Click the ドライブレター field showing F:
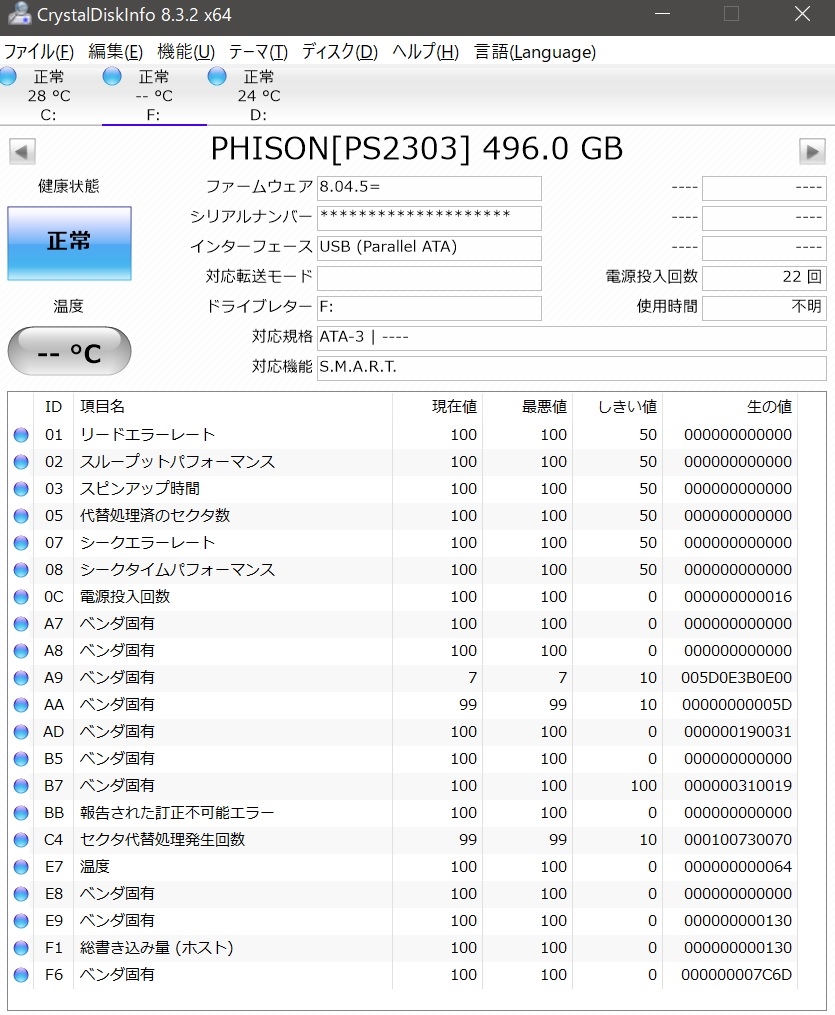Viewport: 835px width, 1015px height. click(429, 308)
